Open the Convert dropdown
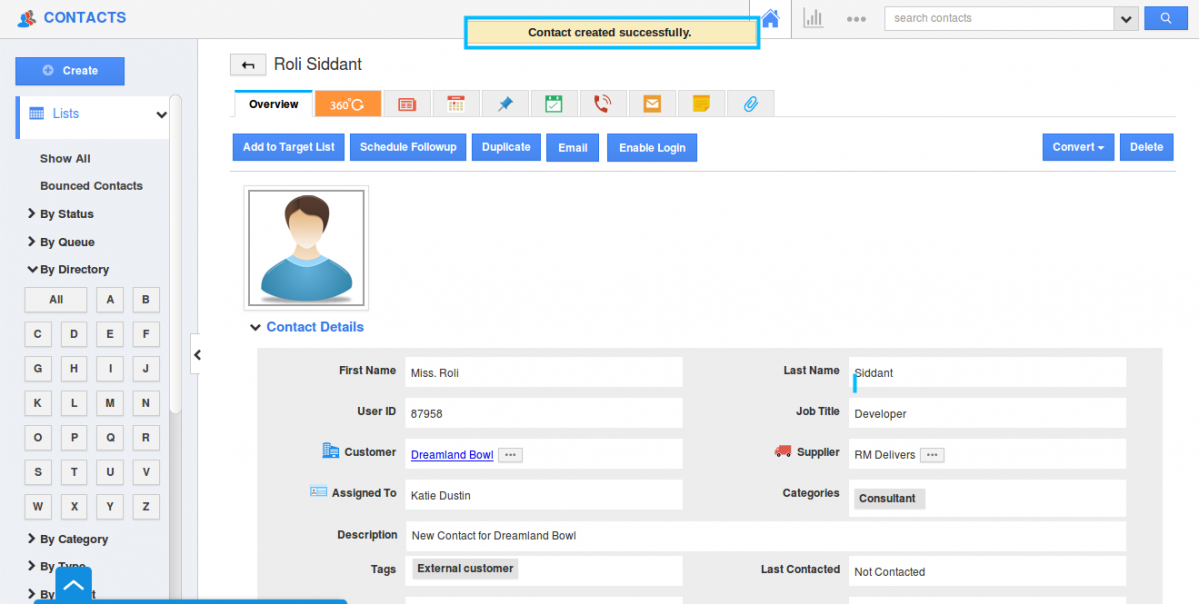This screenshot has width=1199, height=604. click(1077, 147)
